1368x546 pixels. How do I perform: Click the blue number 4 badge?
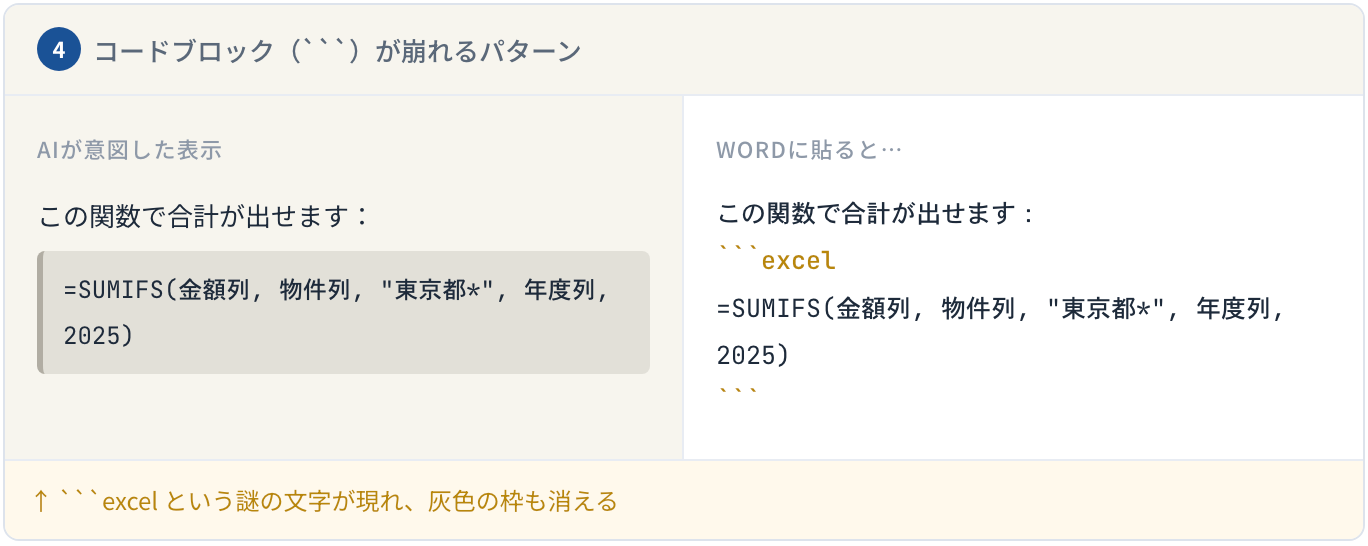58,51
